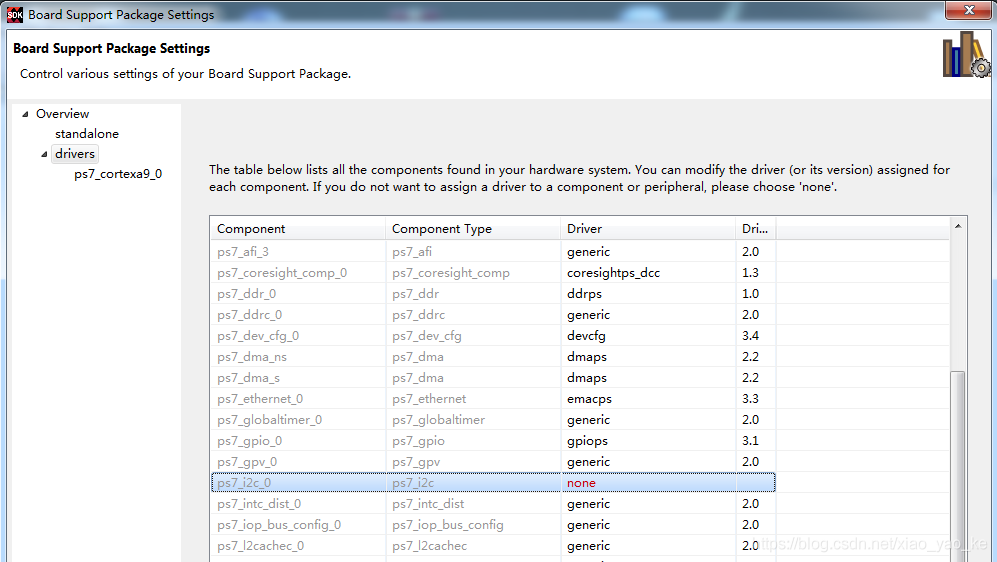
Task: Click the ps7_l2cachec component type cell
Action: [473, 545]
